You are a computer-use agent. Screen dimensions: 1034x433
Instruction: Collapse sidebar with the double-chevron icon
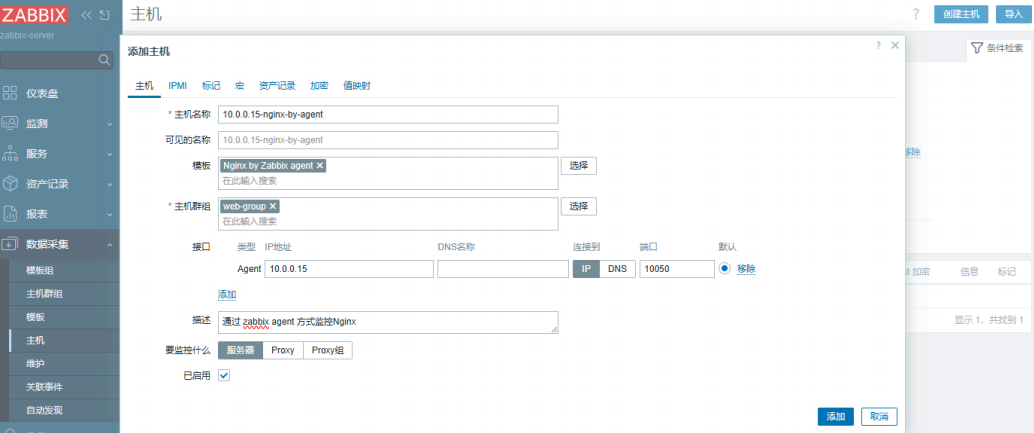[86, 14]
